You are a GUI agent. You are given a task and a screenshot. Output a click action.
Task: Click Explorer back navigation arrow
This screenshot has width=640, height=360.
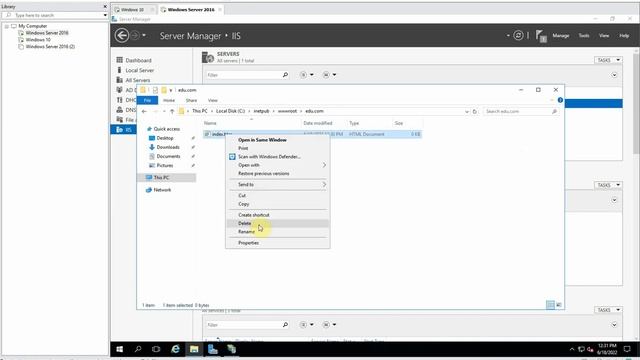[144, 111]
